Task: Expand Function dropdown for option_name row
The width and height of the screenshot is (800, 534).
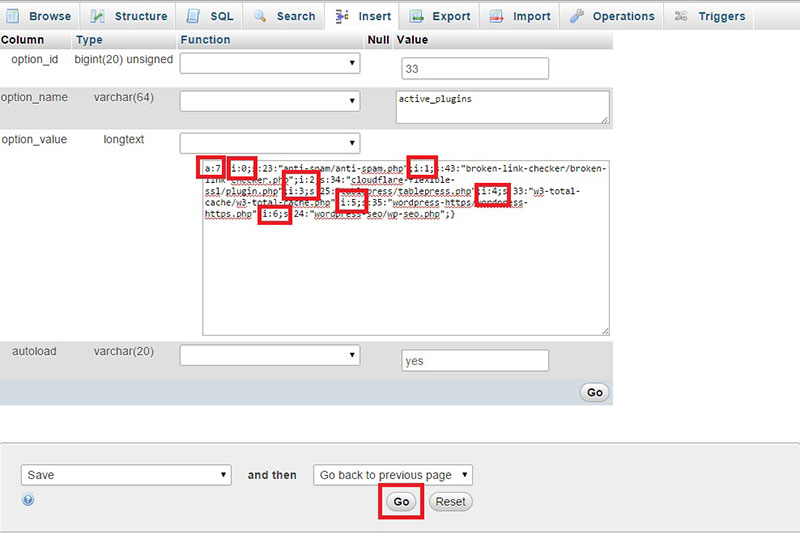Action: [x=270, y=101]
